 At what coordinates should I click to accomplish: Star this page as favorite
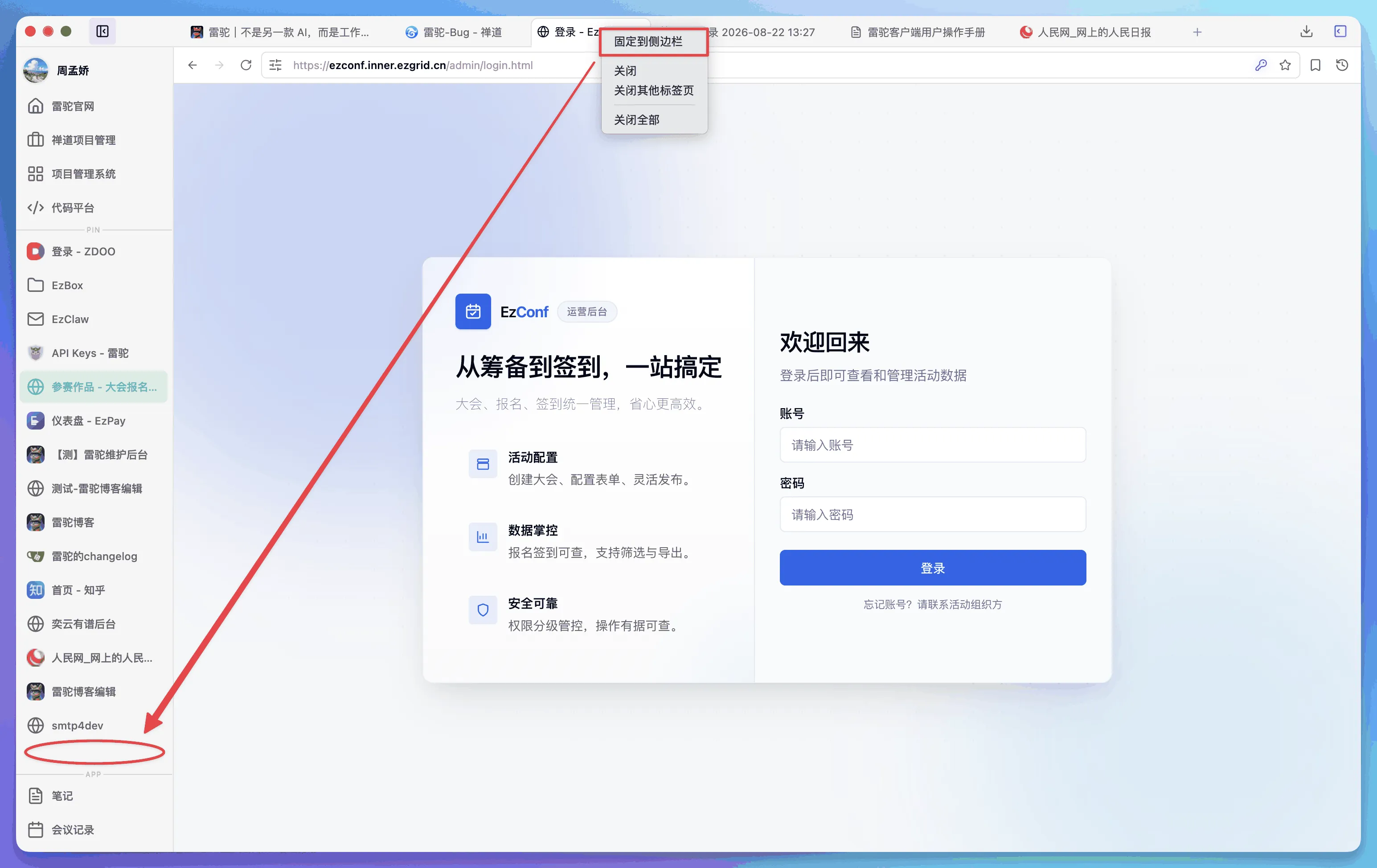pos(1286,65)
